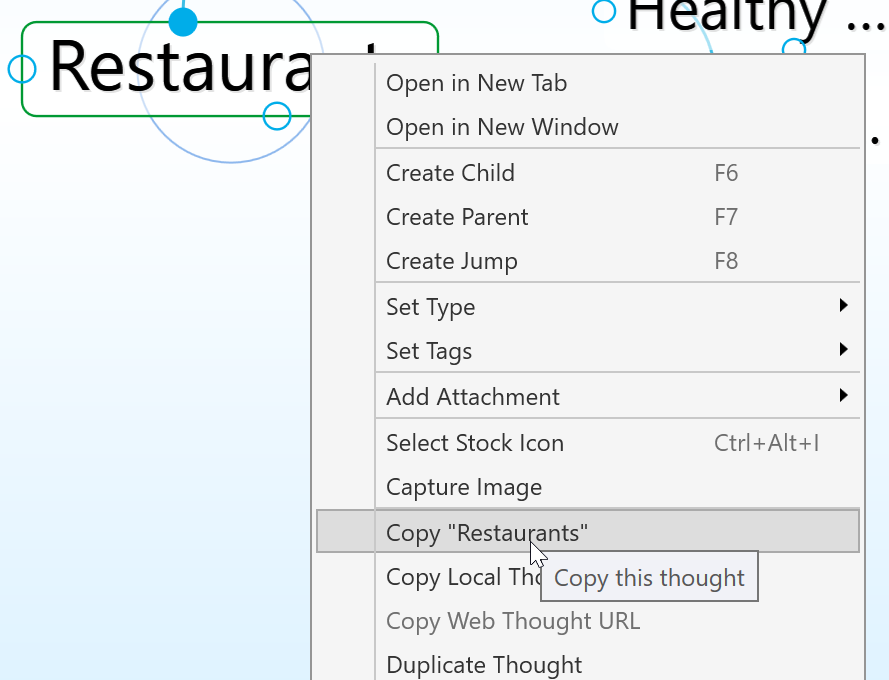The image size is (889, 680).
Task: Choose Open in New Window
Action: click(x=502, y=127)
